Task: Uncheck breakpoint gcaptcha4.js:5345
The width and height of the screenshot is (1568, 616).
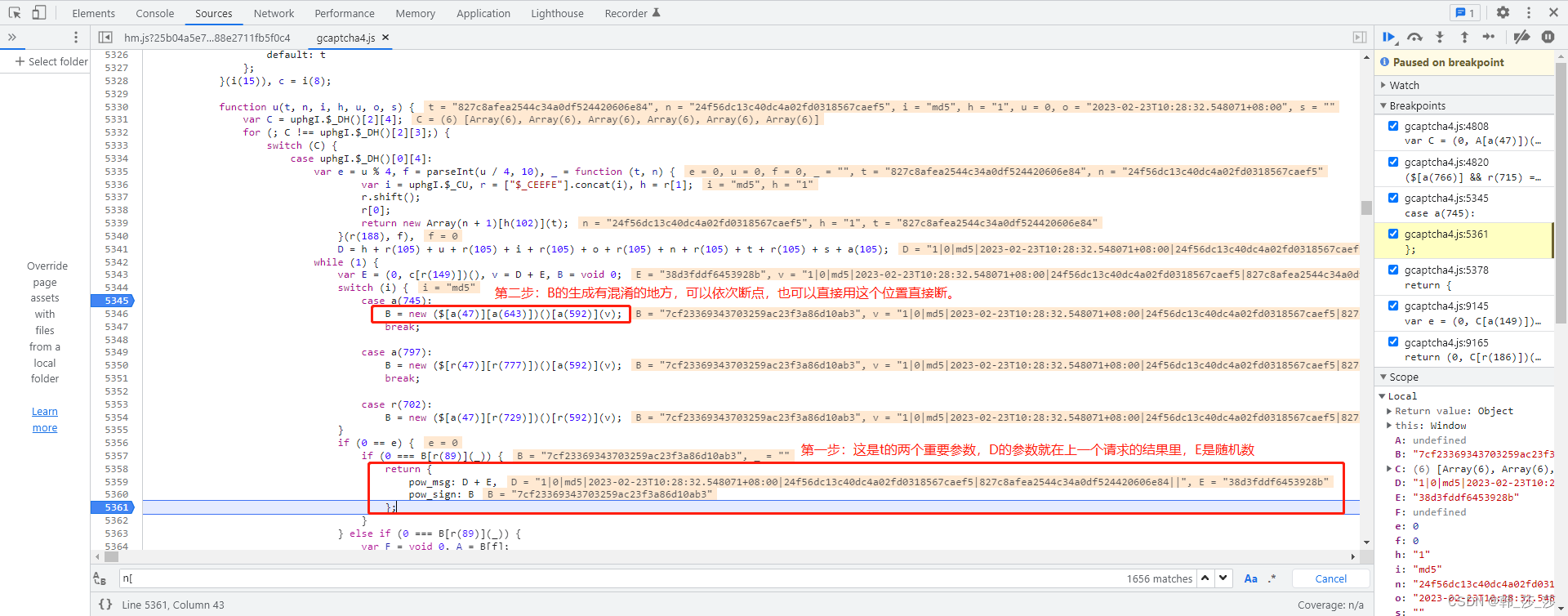Action: tap(1393, 198)
